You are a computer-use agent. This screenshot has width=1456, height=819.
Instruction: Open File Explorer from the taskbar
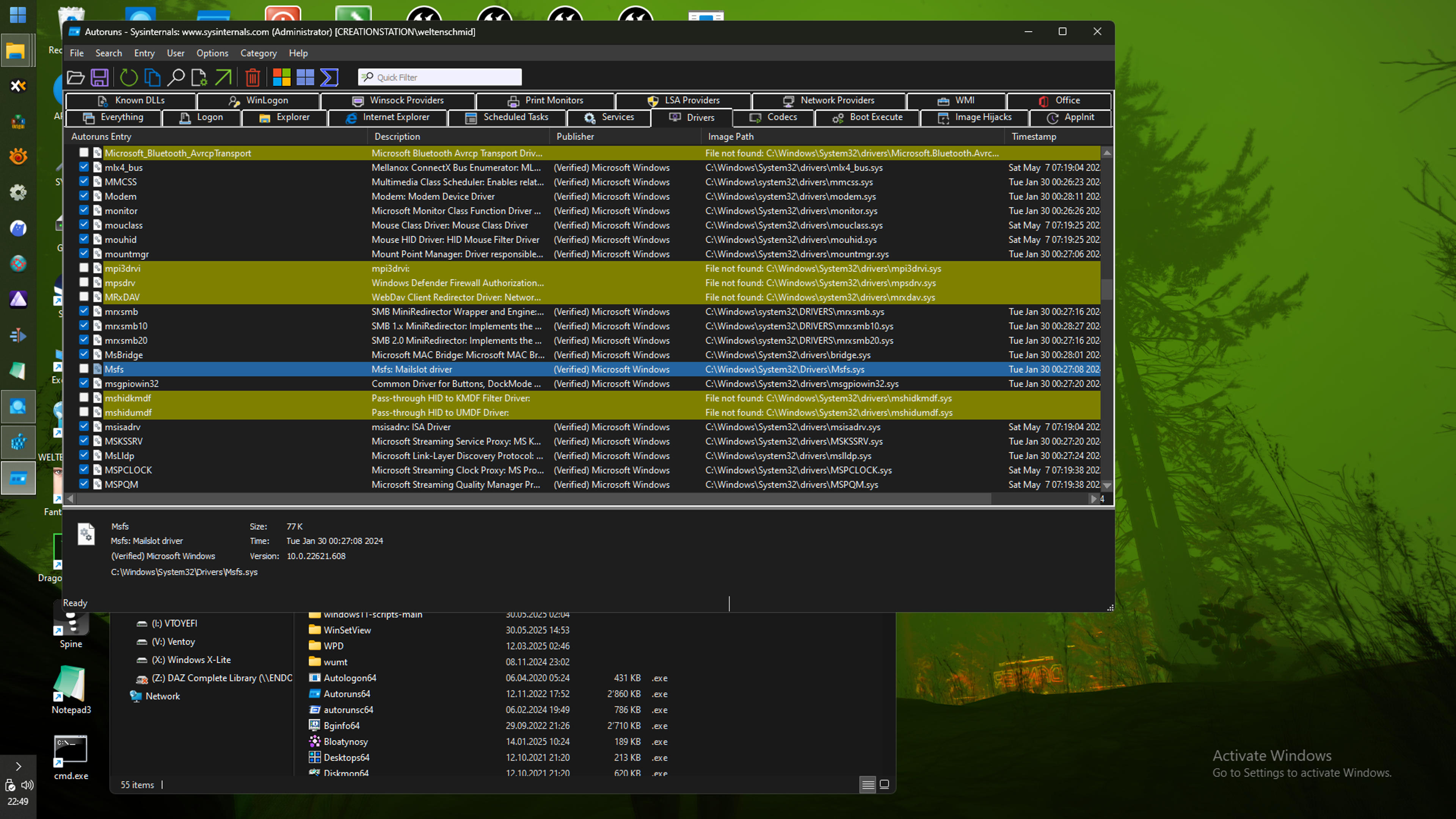point(16,51)
